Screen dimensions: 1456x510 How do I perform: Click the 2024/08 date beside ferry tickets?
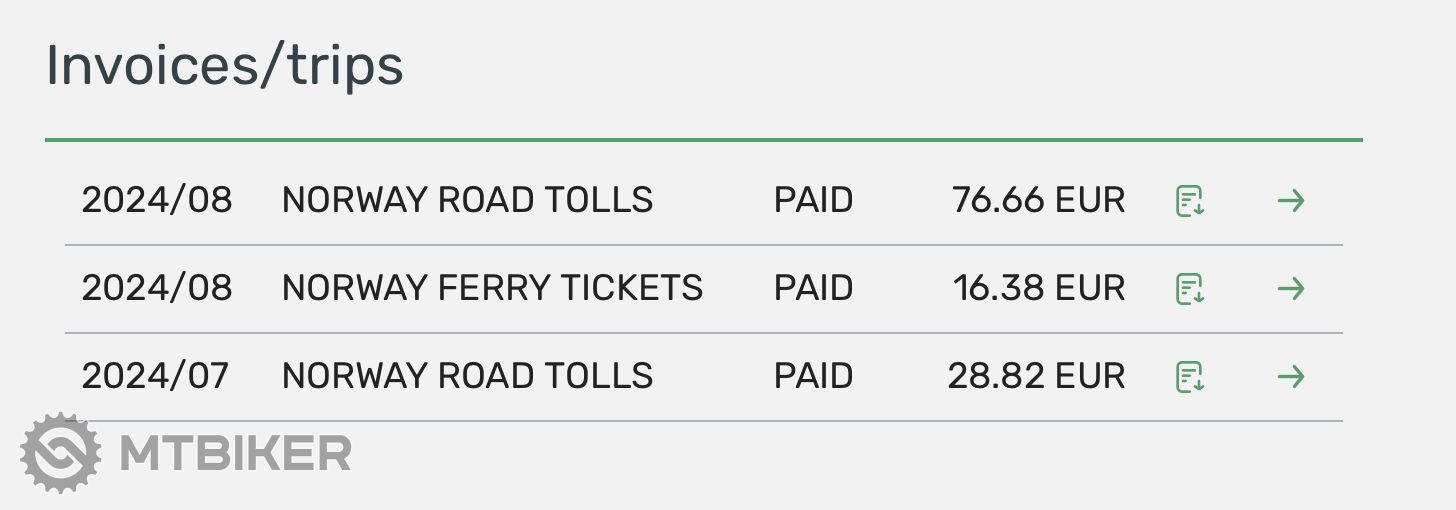point(157,288)
